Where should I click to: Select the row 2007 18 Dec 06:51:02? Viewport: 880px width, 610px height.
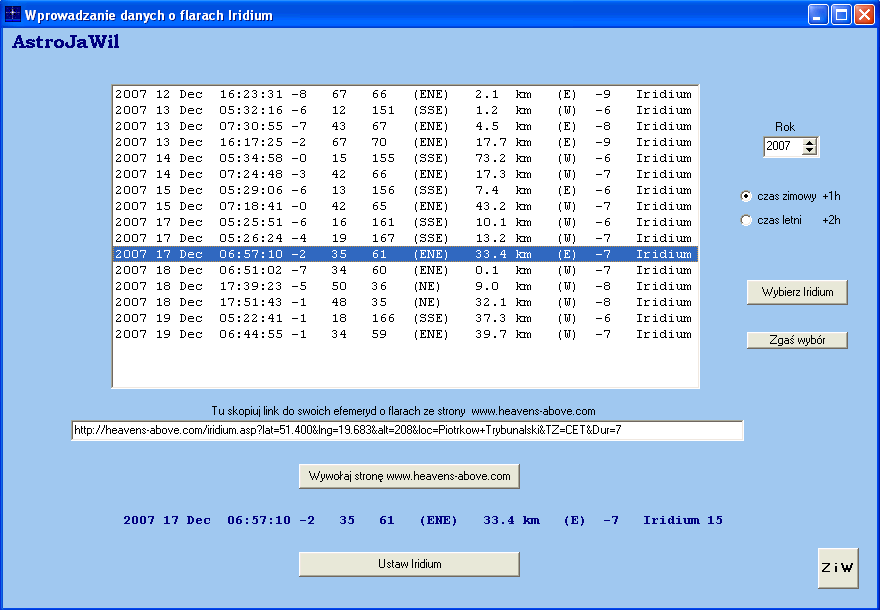[x=405, y=270]
